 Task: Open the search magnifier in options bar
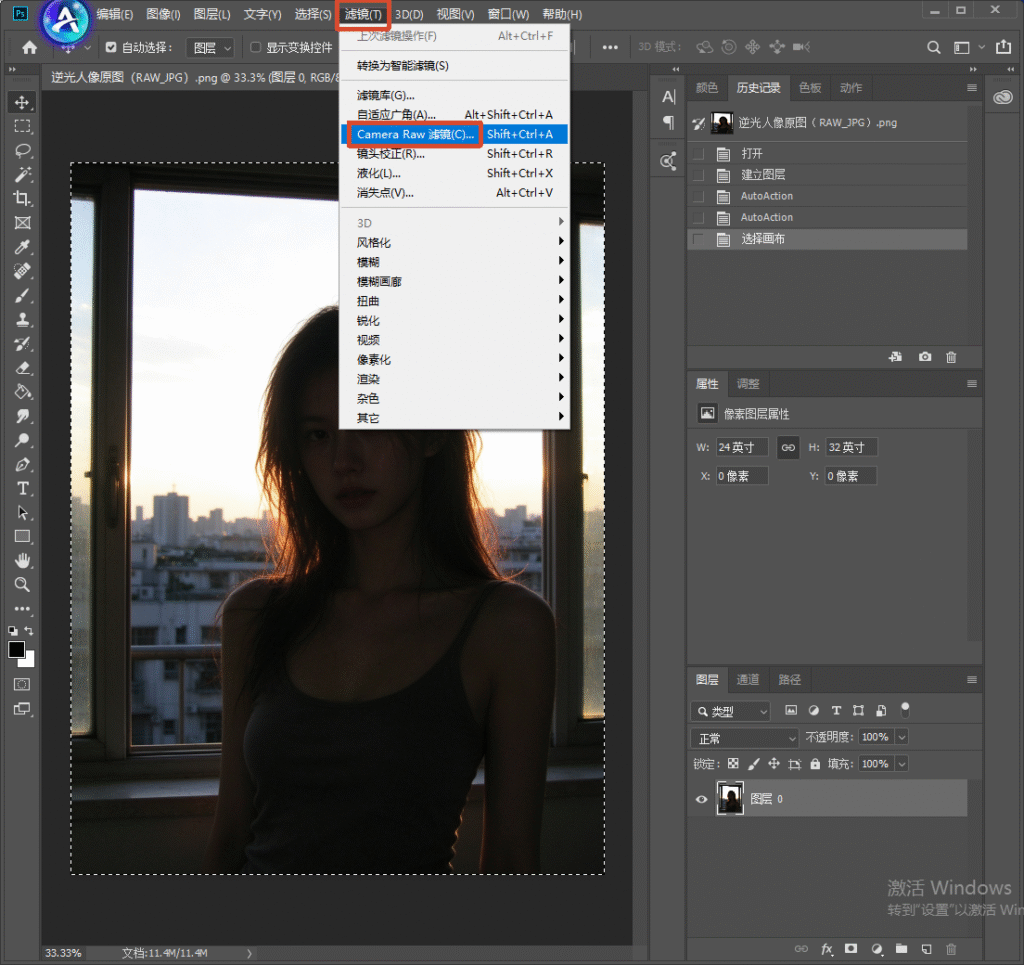pyautogui.click(x=934, y=47)
